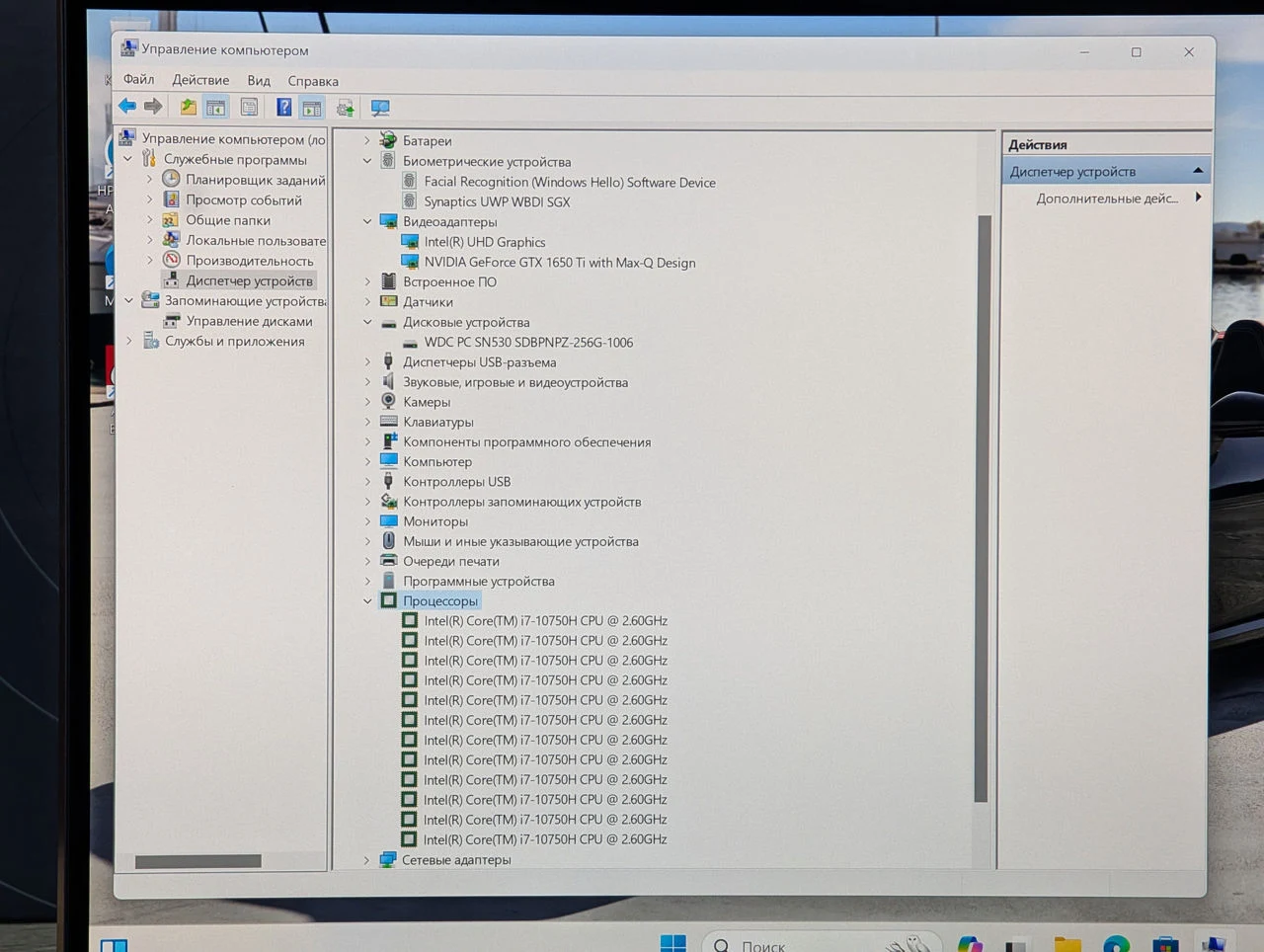Collapse Диспетчер устройств header in Actions pane
This screenshot has width=1264, height=952.
[x=1198, y=171]
